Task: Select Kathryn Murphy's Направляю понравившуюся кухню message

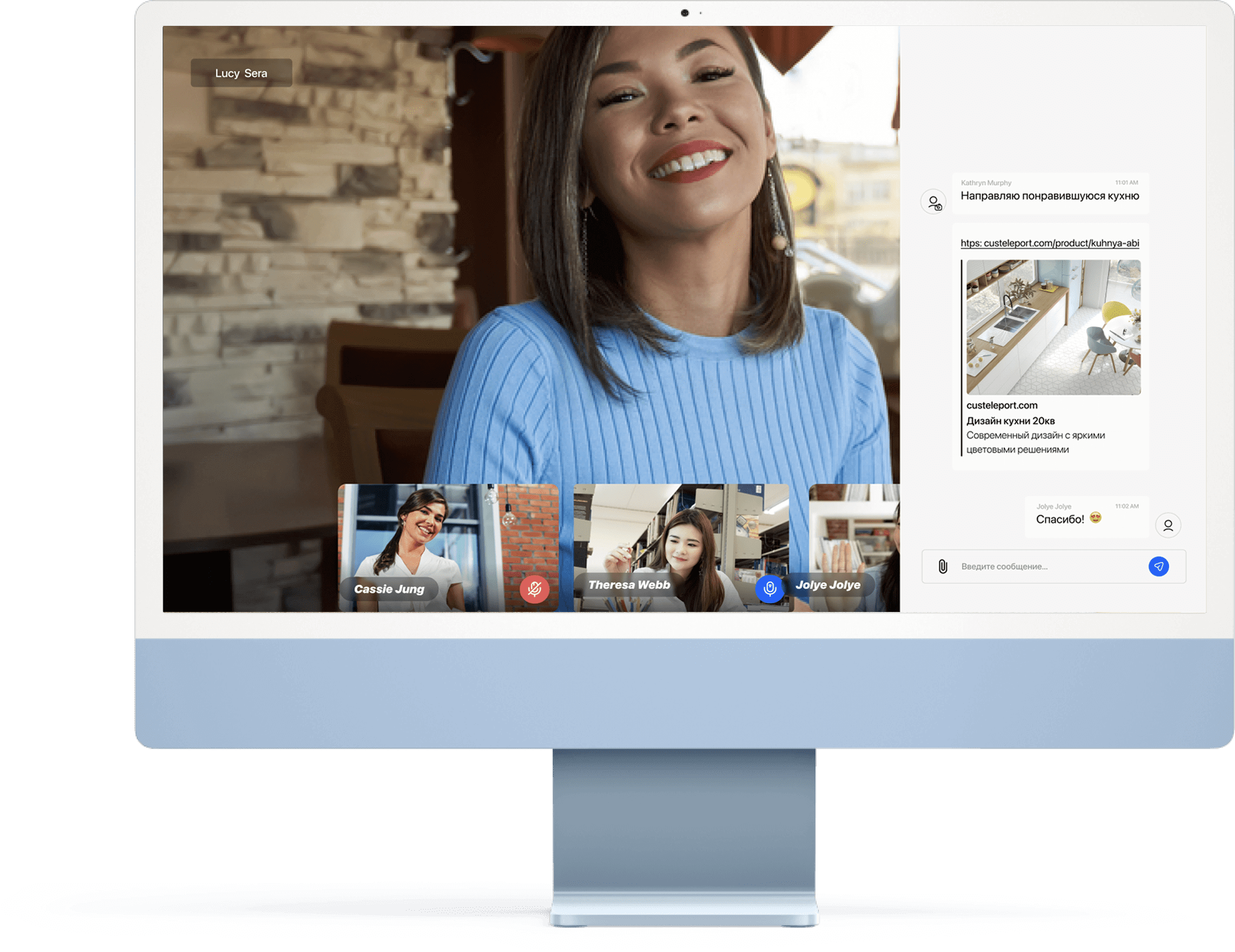Action: point(1049,196)
